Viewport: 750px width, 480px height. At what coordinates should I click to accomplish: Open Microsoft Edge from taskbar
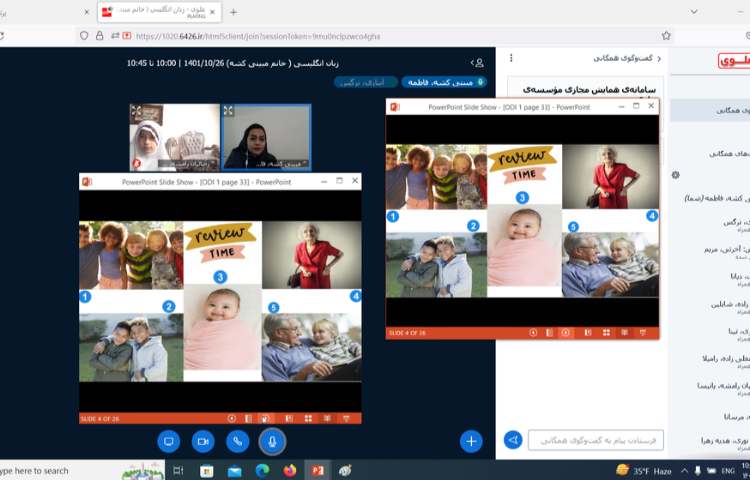coord(262,471)
